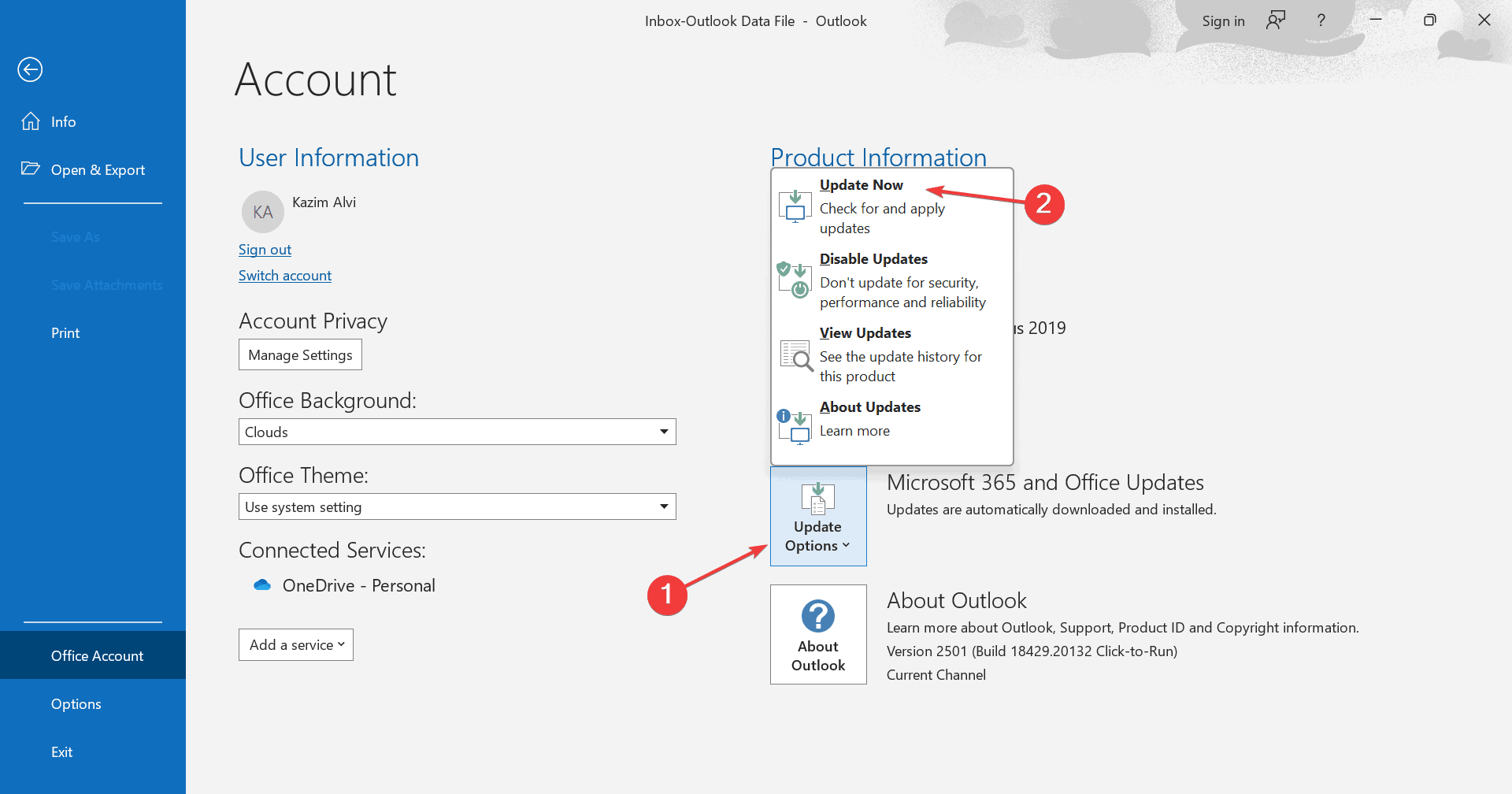This screenshot has height=794, width=1512.
Task: Click the Help question mark in title bar
Action: pyautogui.click(x=1321, y=20)
